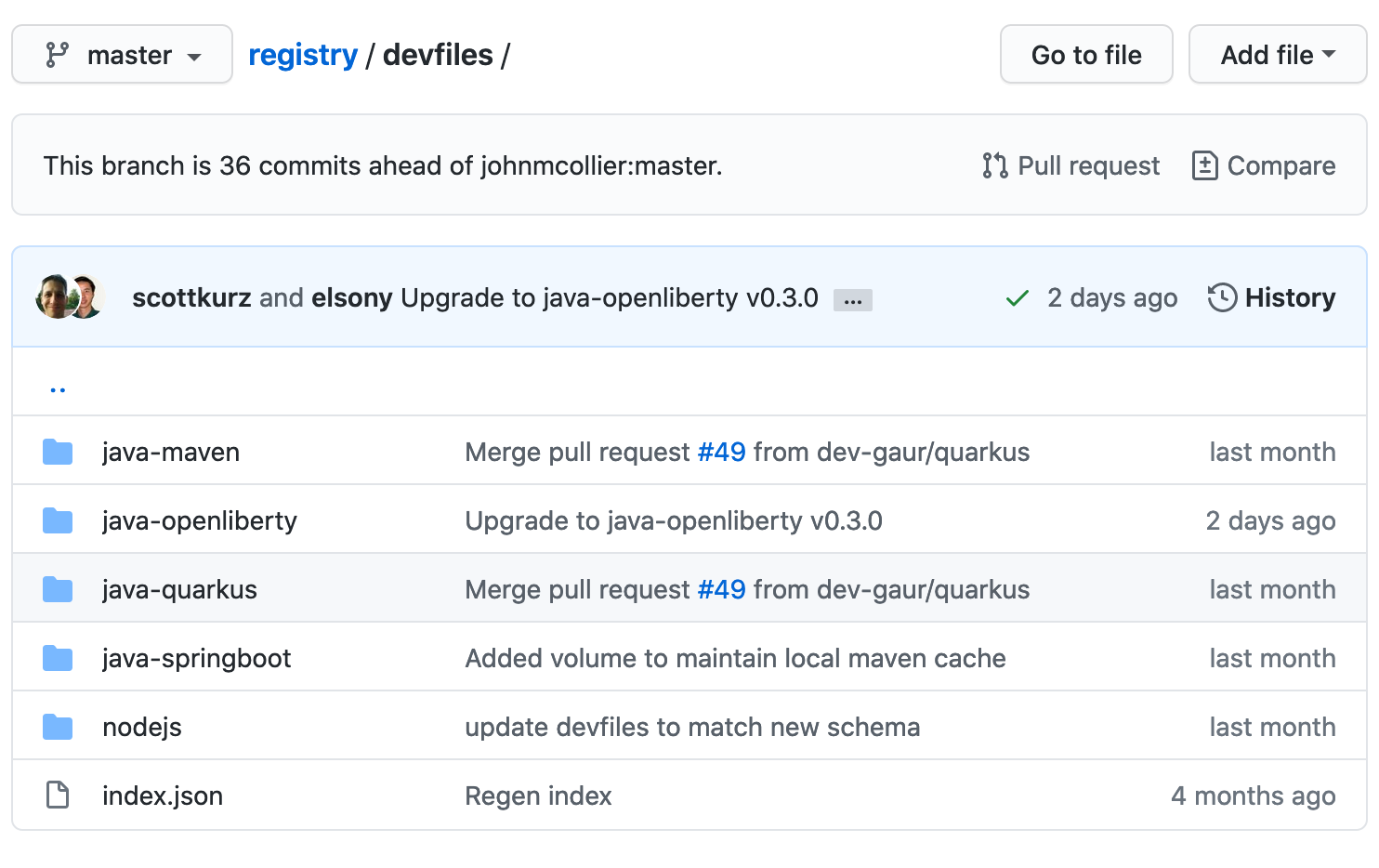Open #49 link in java-quarkus row
The image size is (1379, 868).
[722, 589]
